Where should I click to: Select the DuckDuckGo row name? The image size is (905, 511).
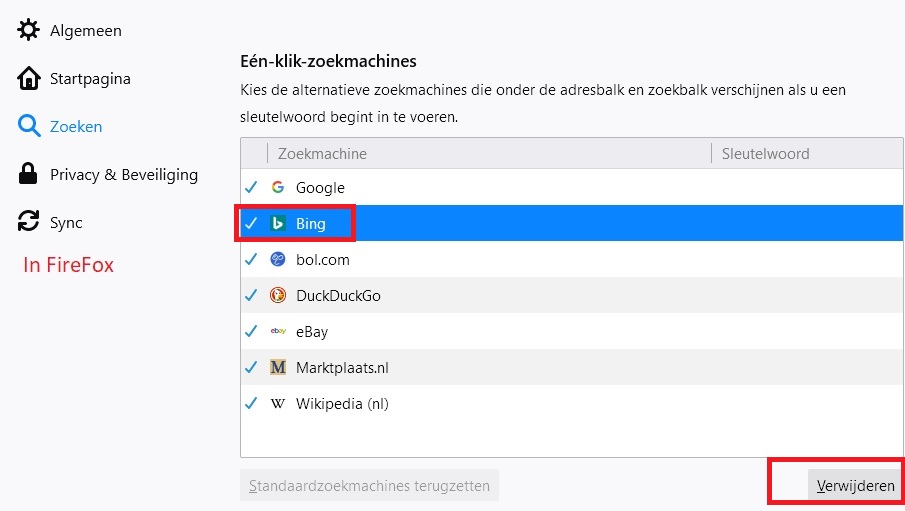pyautogui.click(x=338, y=296)
